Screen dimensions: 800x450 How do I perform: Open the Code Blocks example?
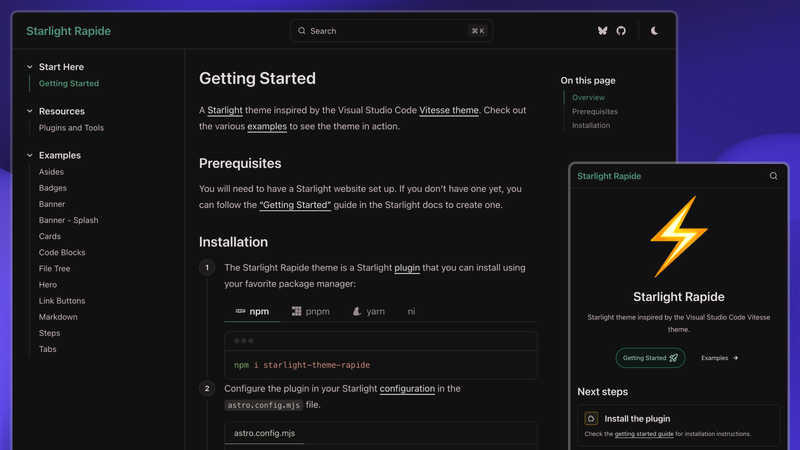(x=62, y=253)
